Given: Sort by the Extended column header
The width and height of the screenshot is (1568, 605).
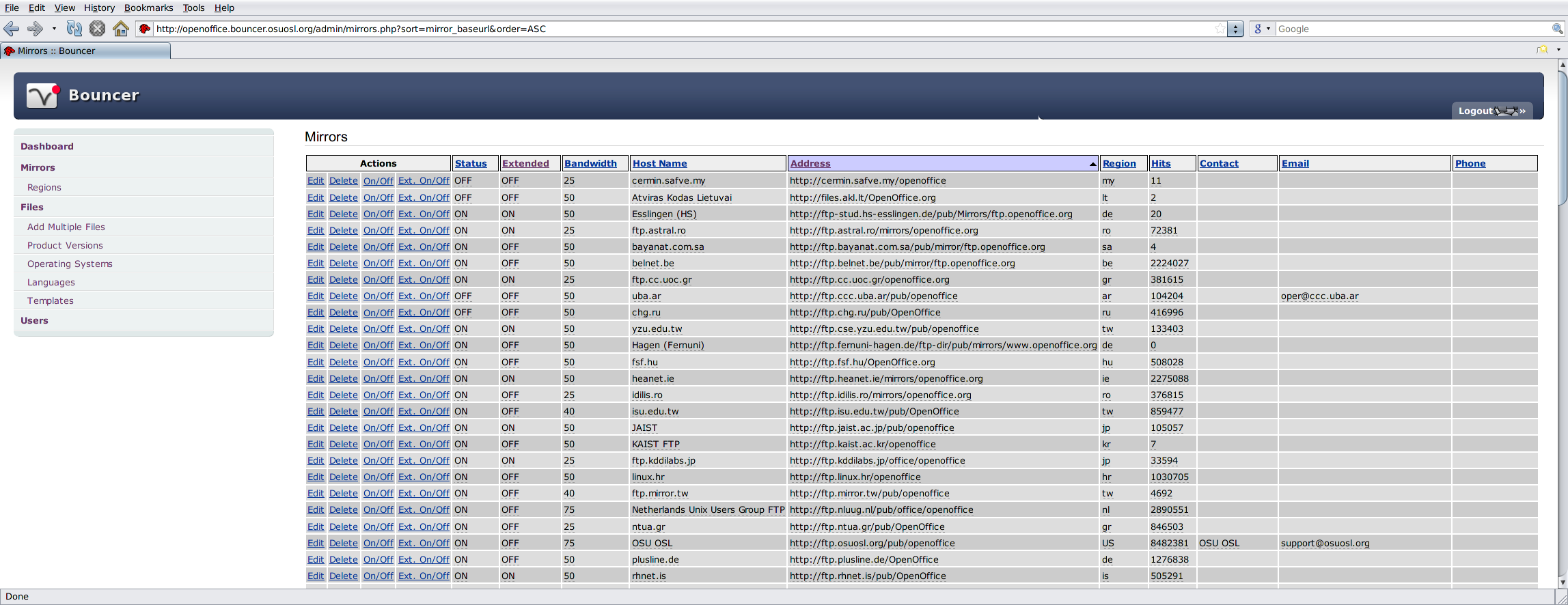Looking at the screenshot, I should click(x=525, y=163).
